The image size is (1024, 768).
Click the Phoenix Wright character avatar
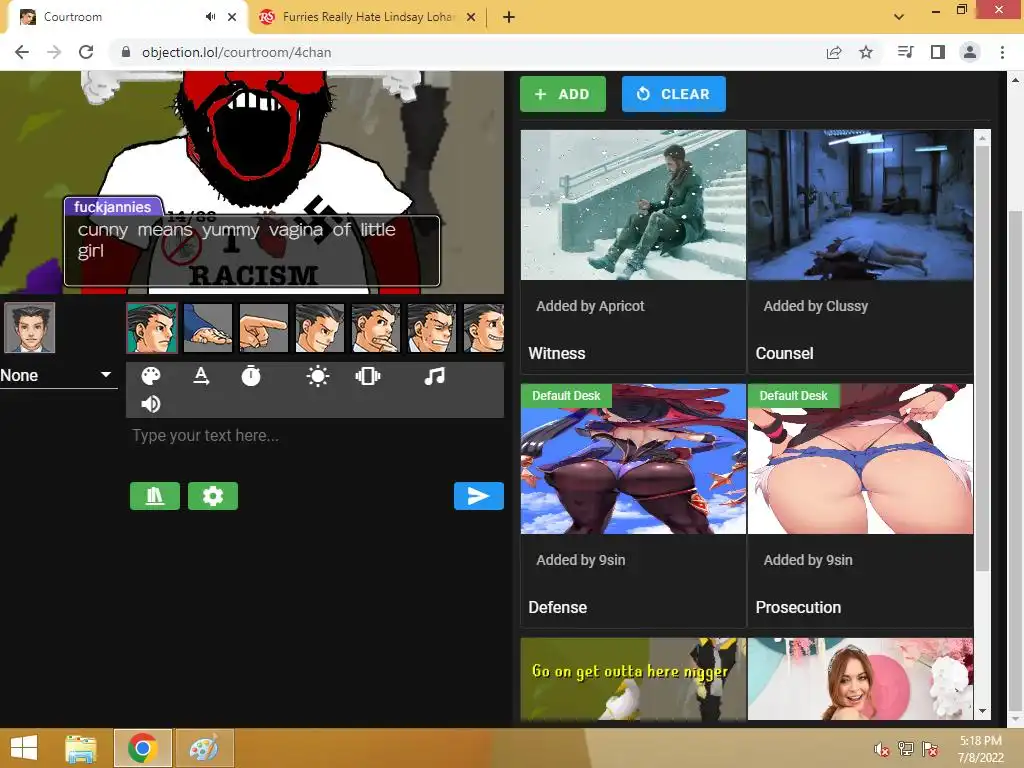29,327
